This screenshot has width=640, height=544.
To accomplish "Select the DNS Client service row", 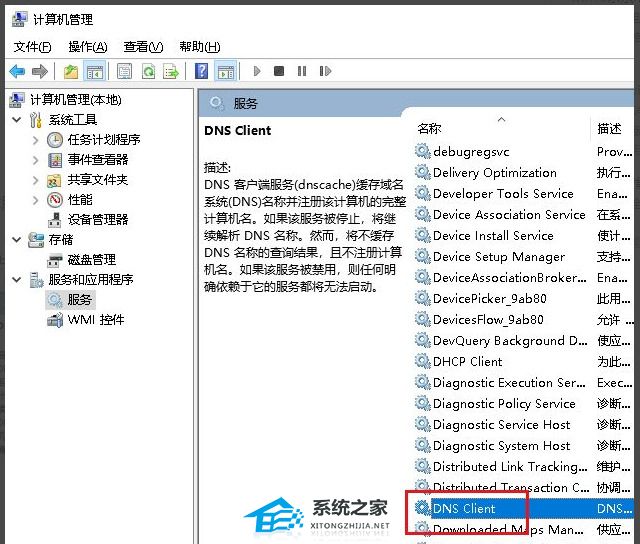I will (x=524, y=508).
